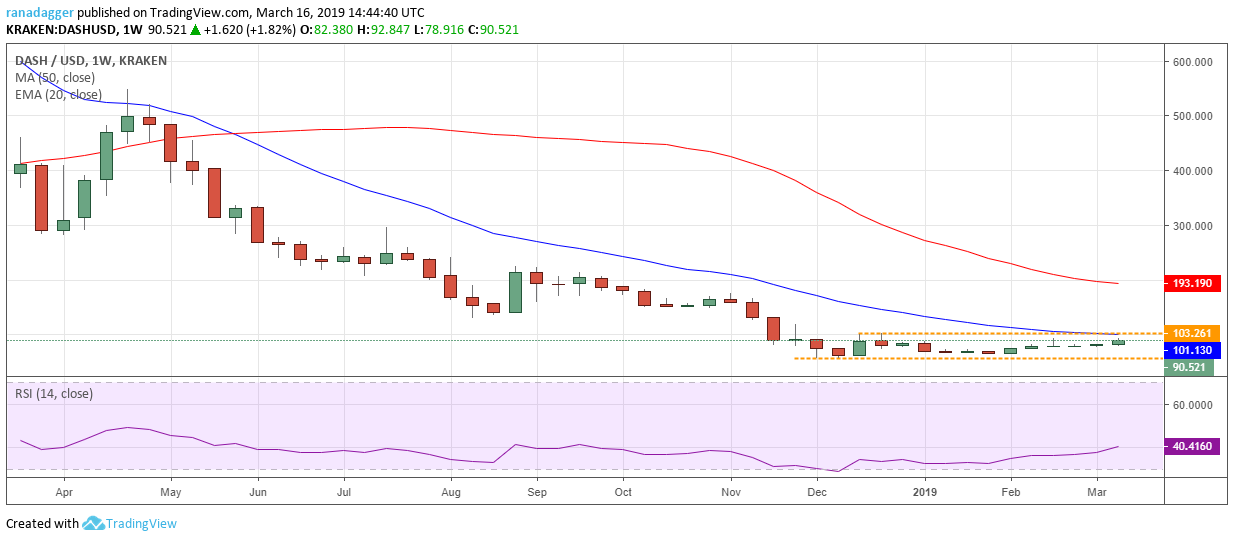This screenshot has width=1234, height=541.
Task: Click the 'Created with TradingView' footer text
Action: (91, 523)
